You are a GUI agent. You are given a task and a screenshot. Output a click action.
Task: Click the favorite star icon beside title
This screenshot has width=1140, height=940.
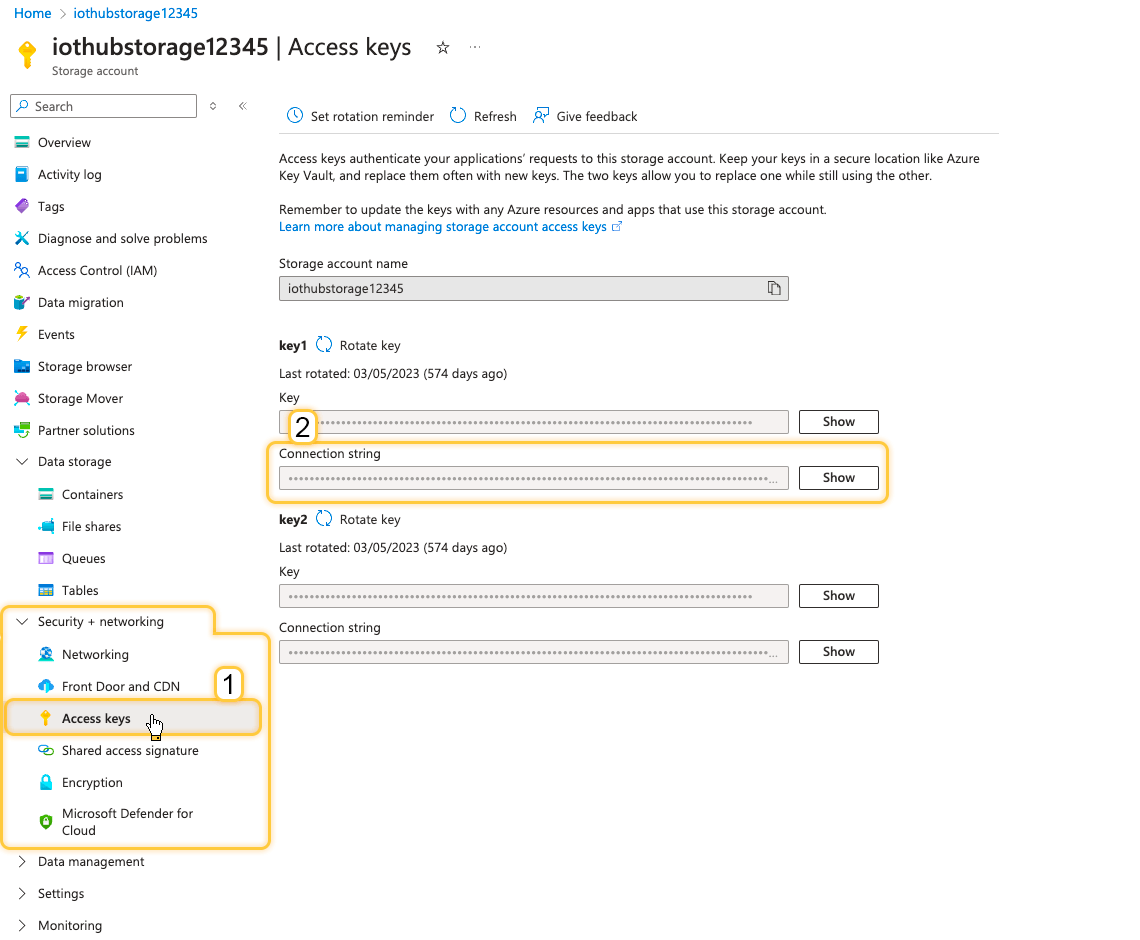pyautogui.click(x=443, y=48)
